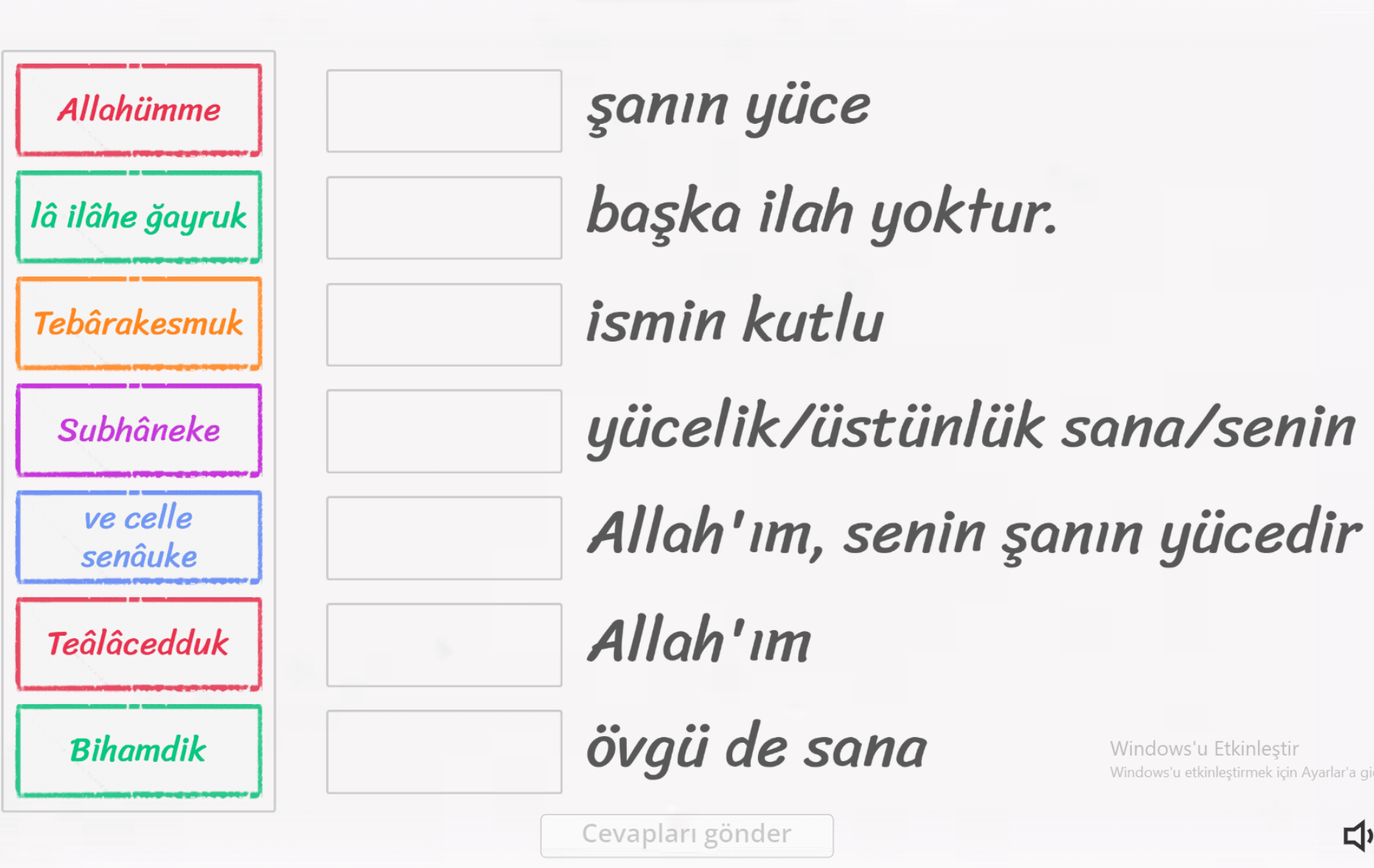1374x868 pixels.
Task: Select the lâ ilâhe ğayruk tile
Action: pos(138,217)
